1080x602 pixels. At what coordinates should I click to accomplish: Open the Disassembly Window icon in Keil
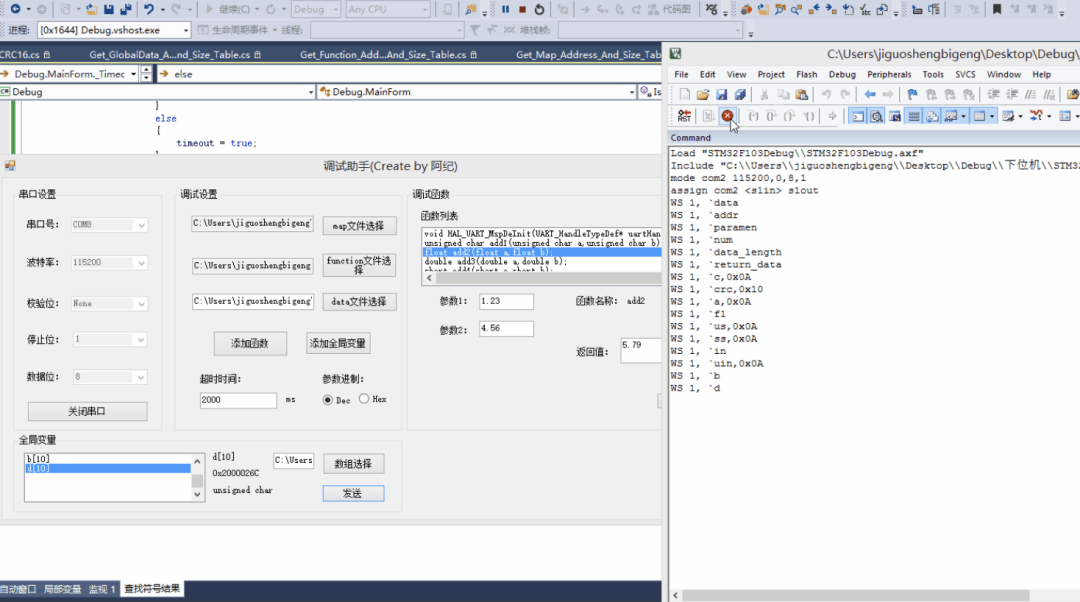click(x=877, y=115)
